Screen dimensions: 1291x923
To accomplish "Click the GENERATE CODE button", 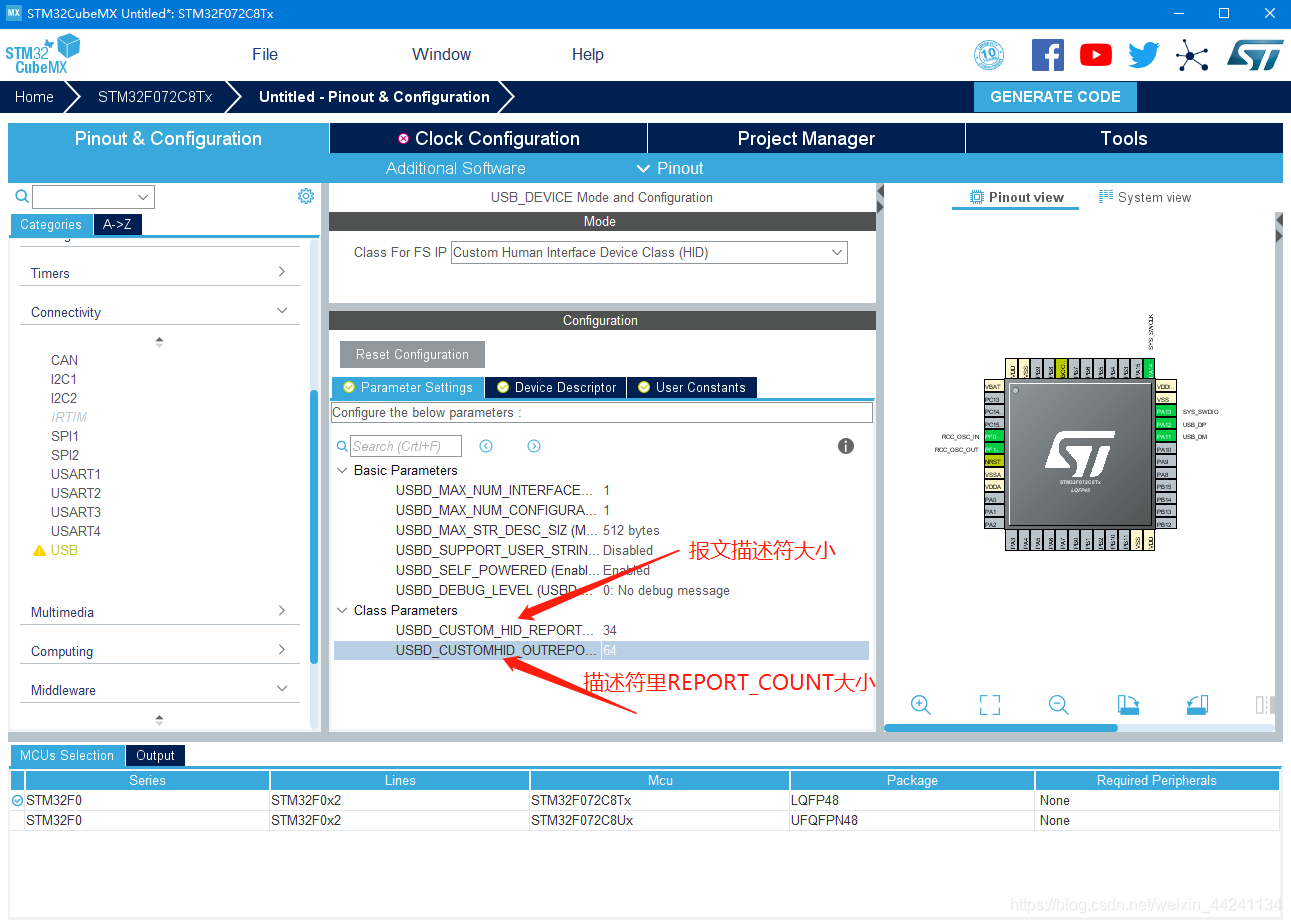I will click(x=1055, y=97).
